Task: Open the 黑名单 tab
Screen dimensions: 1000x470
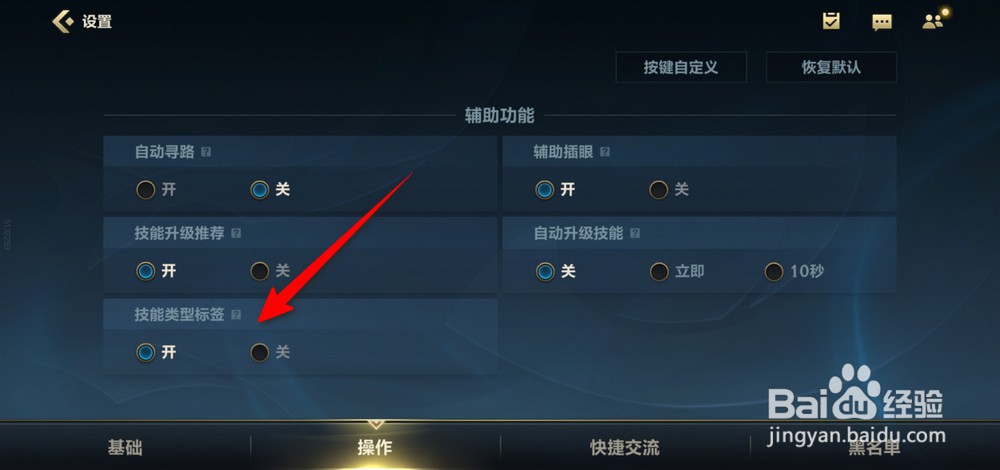Action: 875,448
